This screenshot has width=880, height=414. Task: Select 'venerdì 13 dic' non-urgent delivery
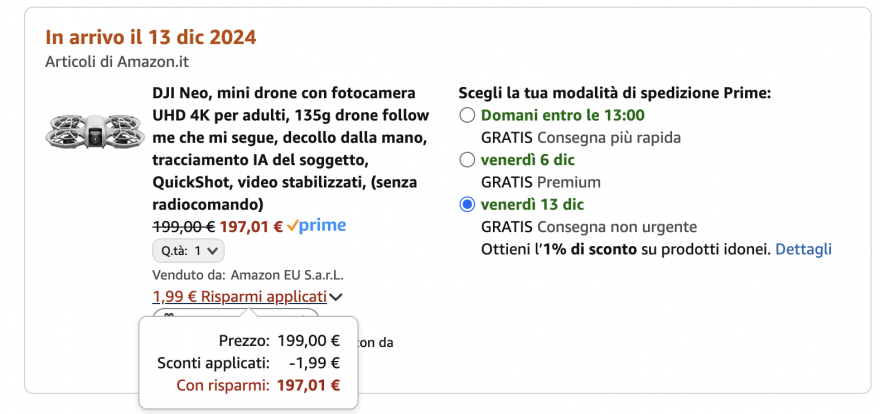467,204
